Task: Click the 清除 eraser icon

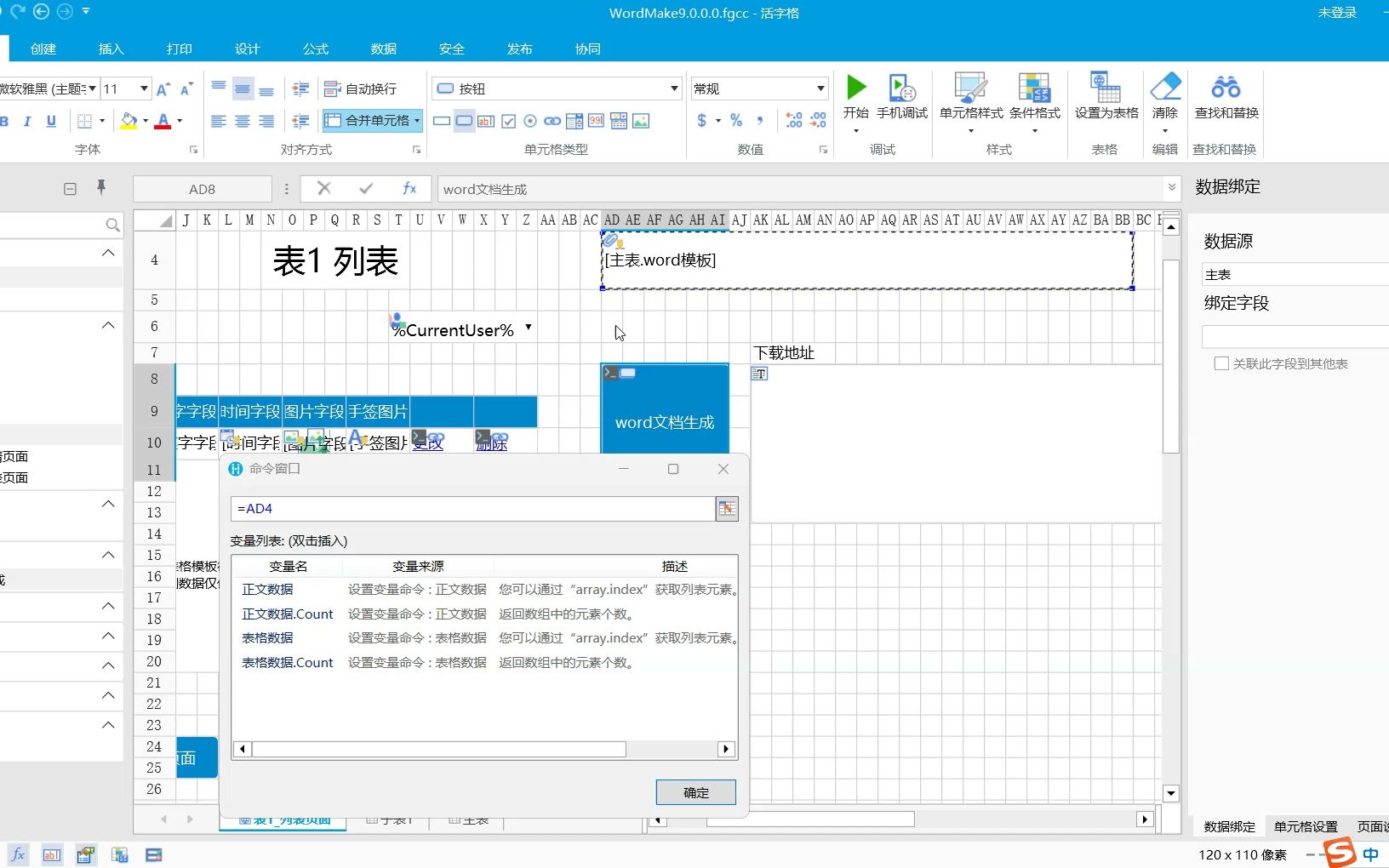Action: (1165, 87)
